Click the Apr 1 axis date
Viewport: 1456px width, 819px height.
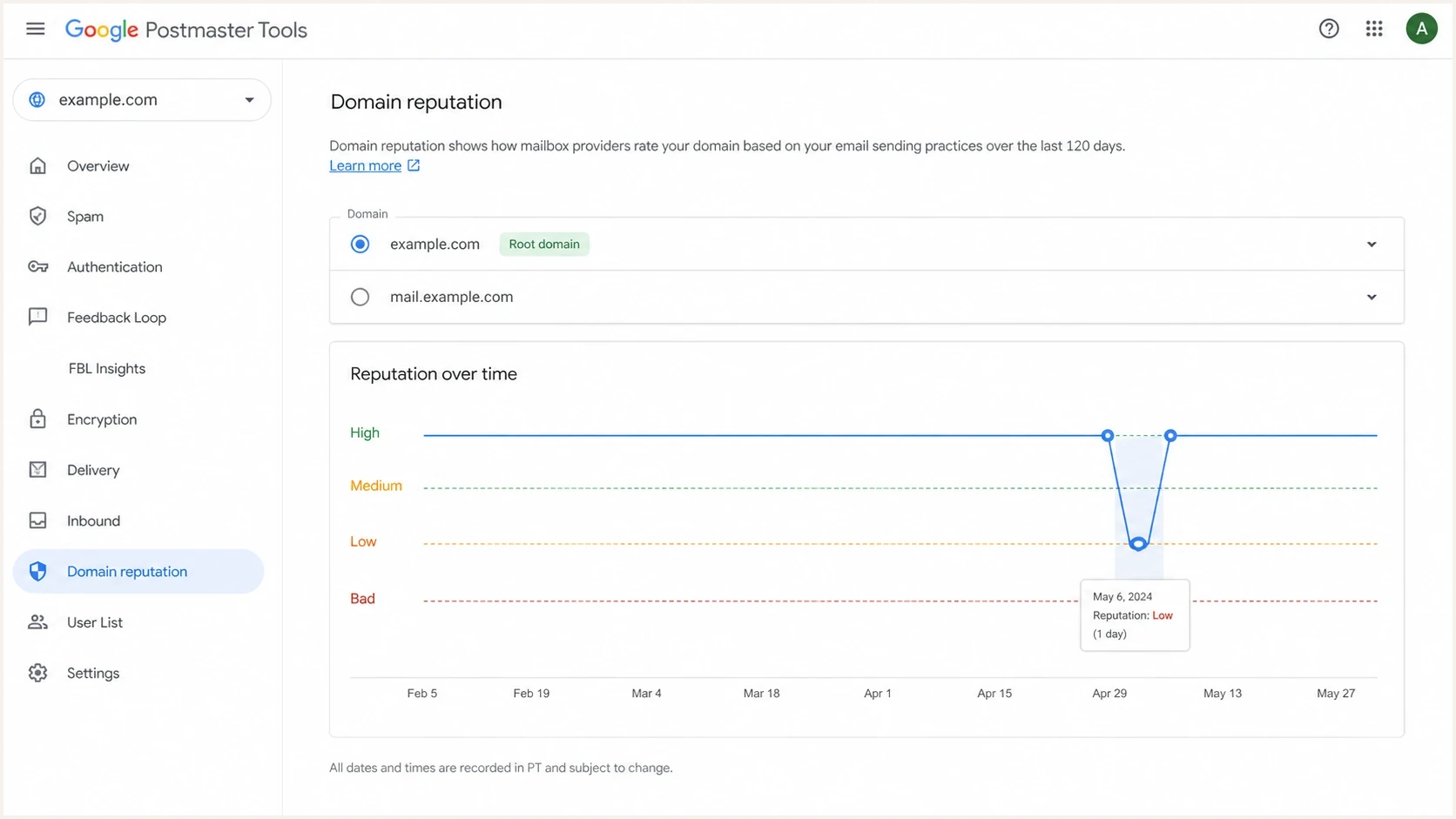tap(878, 694)
